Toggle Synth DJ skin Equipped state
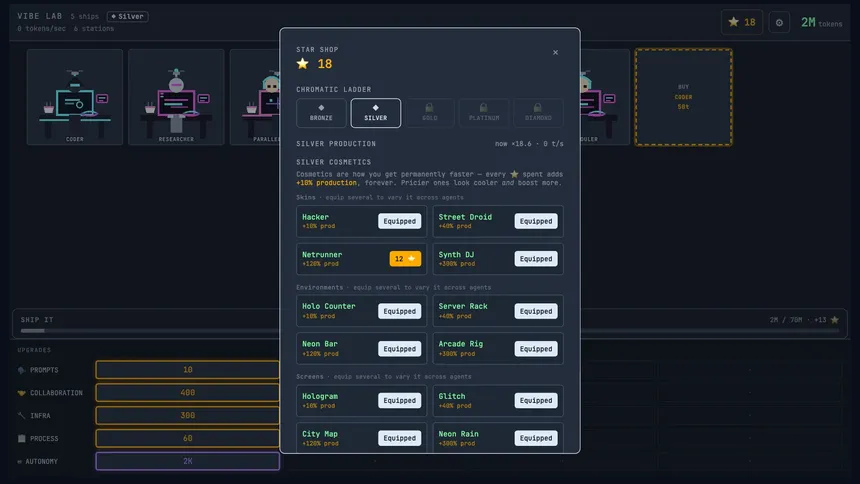This screenshot has width=860, height=484. coord(536,258)
